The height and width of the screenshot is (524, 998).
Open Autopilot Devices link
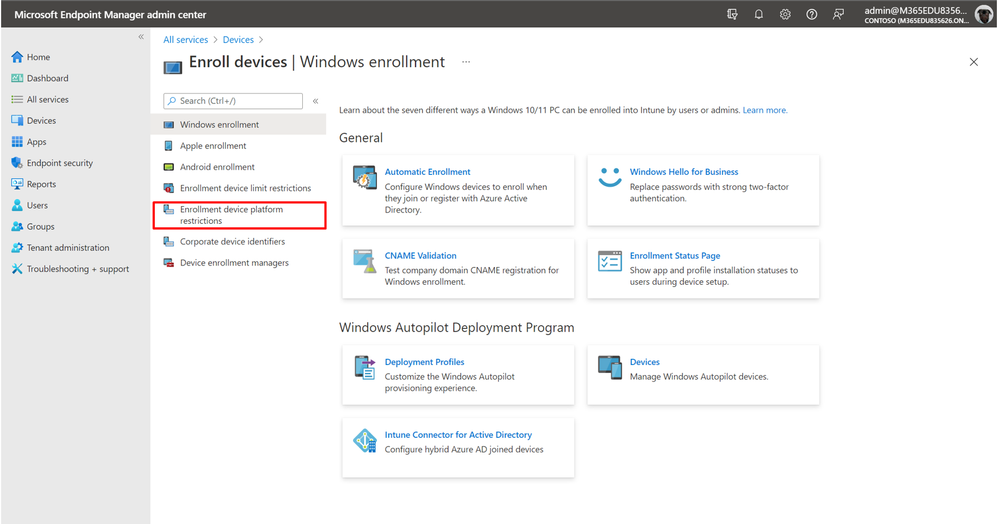tap(644, 362)
